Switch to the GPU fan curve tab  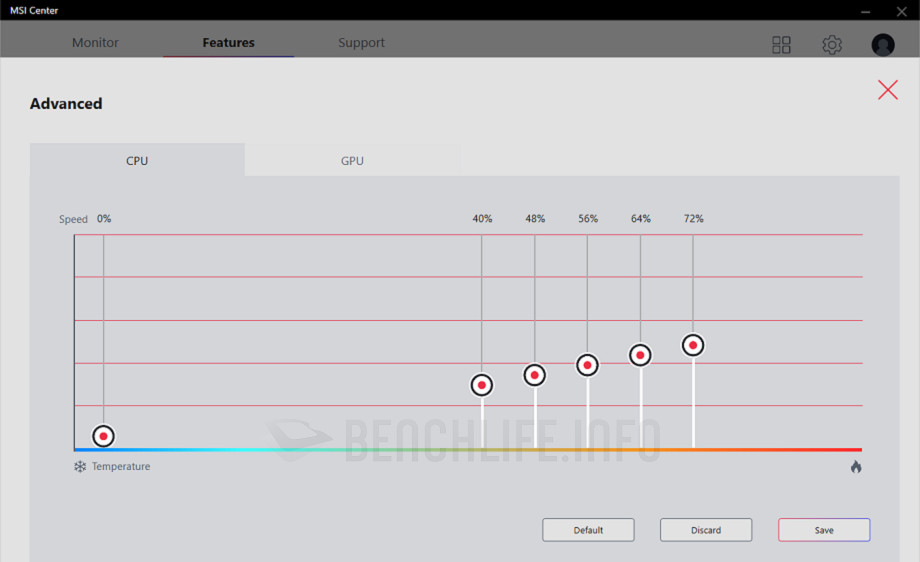coord(352,160)
